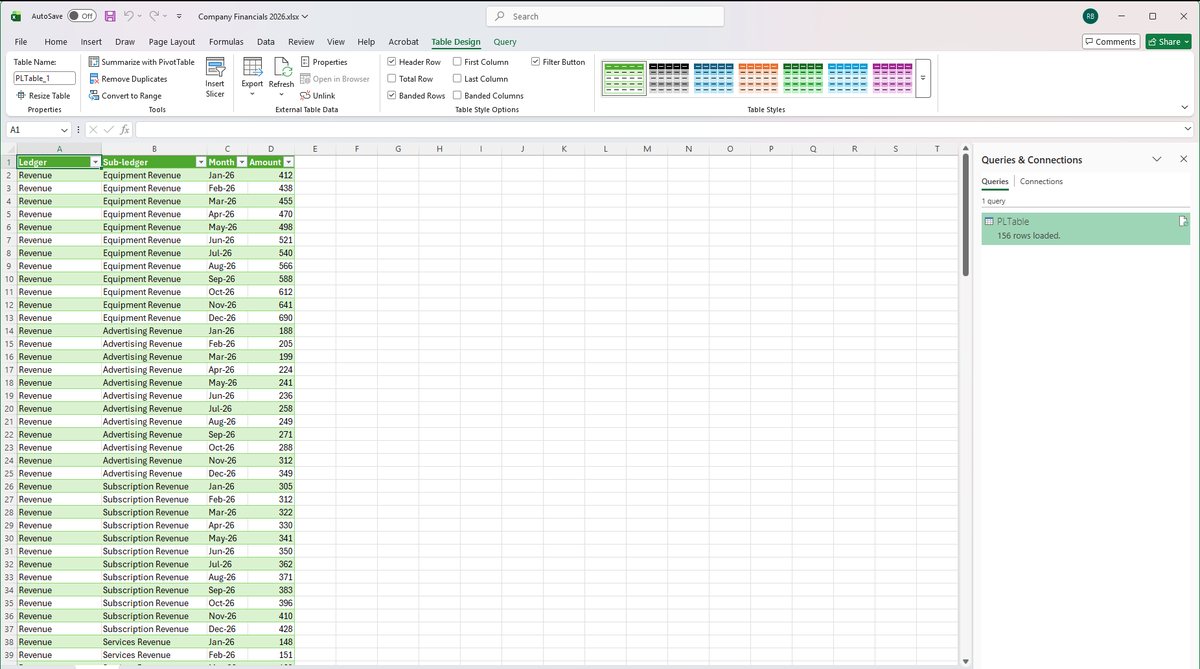1200x669 pixels.
Task: Open the Query ribbon tab
Action: (505, 42)
